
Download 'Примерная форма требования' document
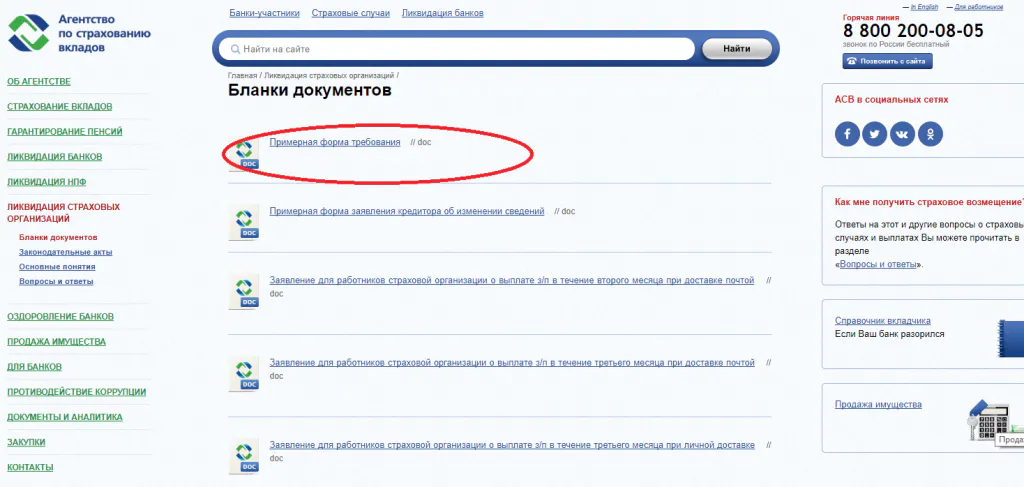click(x=335, y=142)
